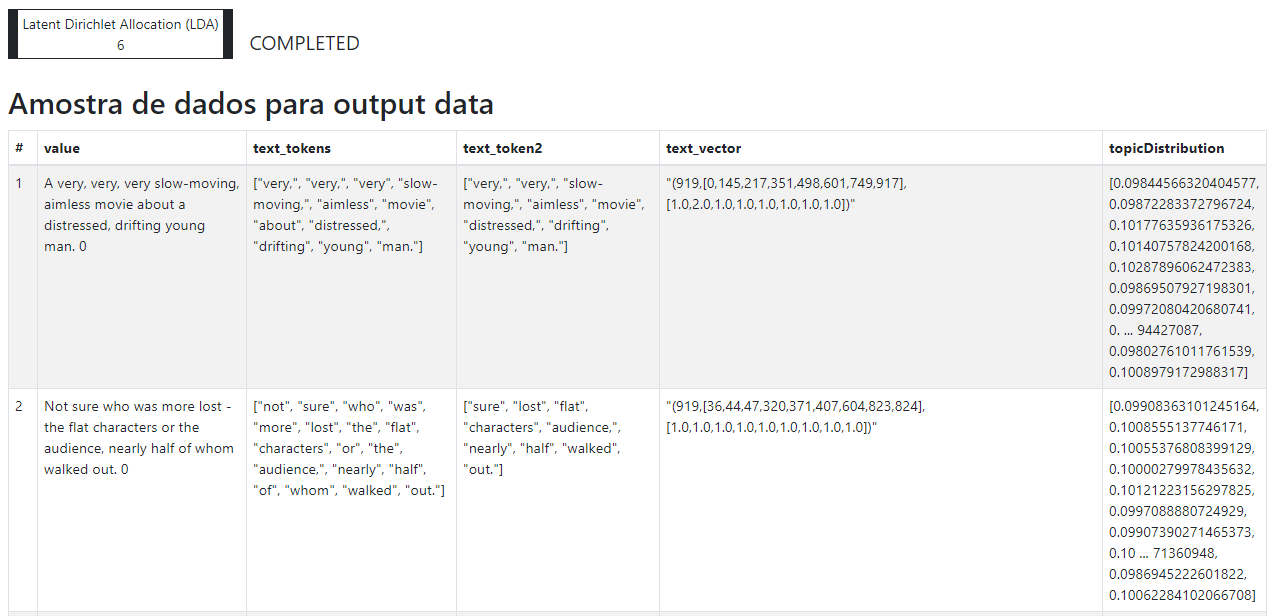Click the COMPLETED status label

click(x=304, y=43)
